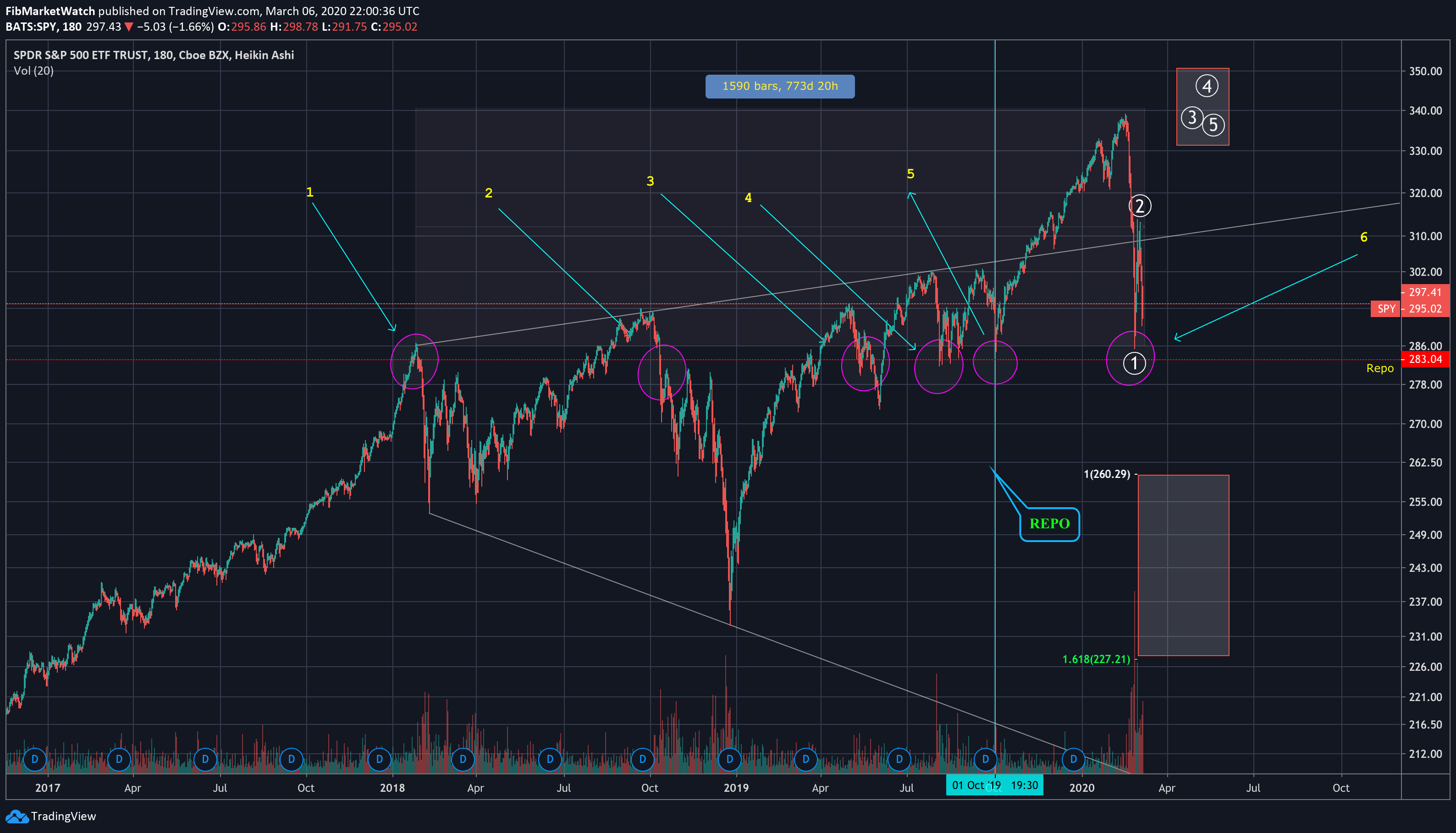This screenshot has width=1456, height=833.
Task: Click the 320.00 price axis tick
Action: pyautogui.click(x=1425, y=193)
